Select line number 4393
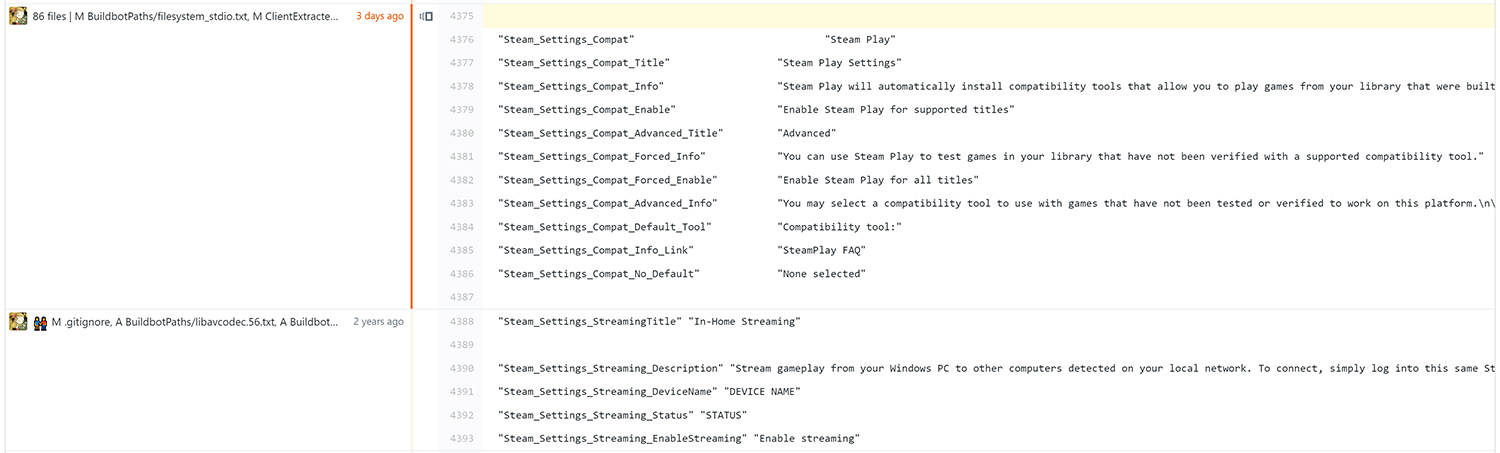This screenshot has width=1500, height=453. pos(462,439)
